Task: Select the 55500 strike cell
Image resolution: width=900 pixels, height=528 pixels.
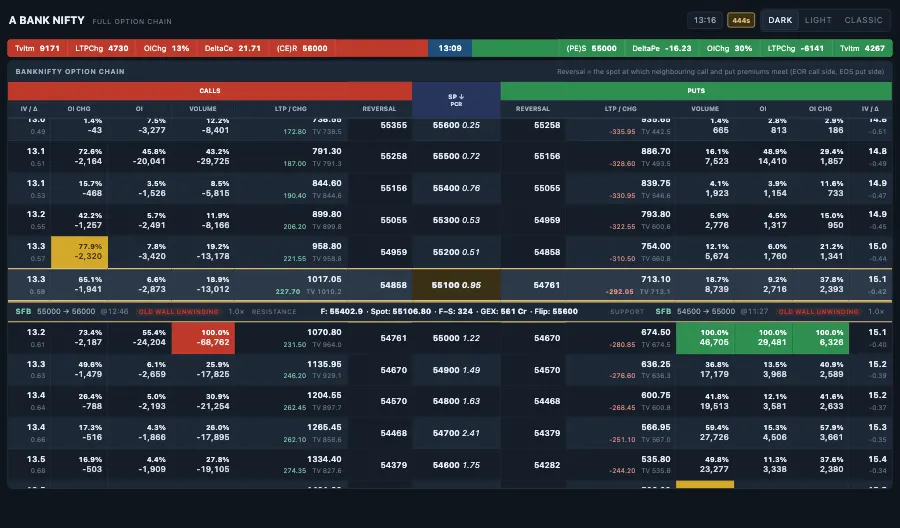Action: tap(456, 156)
